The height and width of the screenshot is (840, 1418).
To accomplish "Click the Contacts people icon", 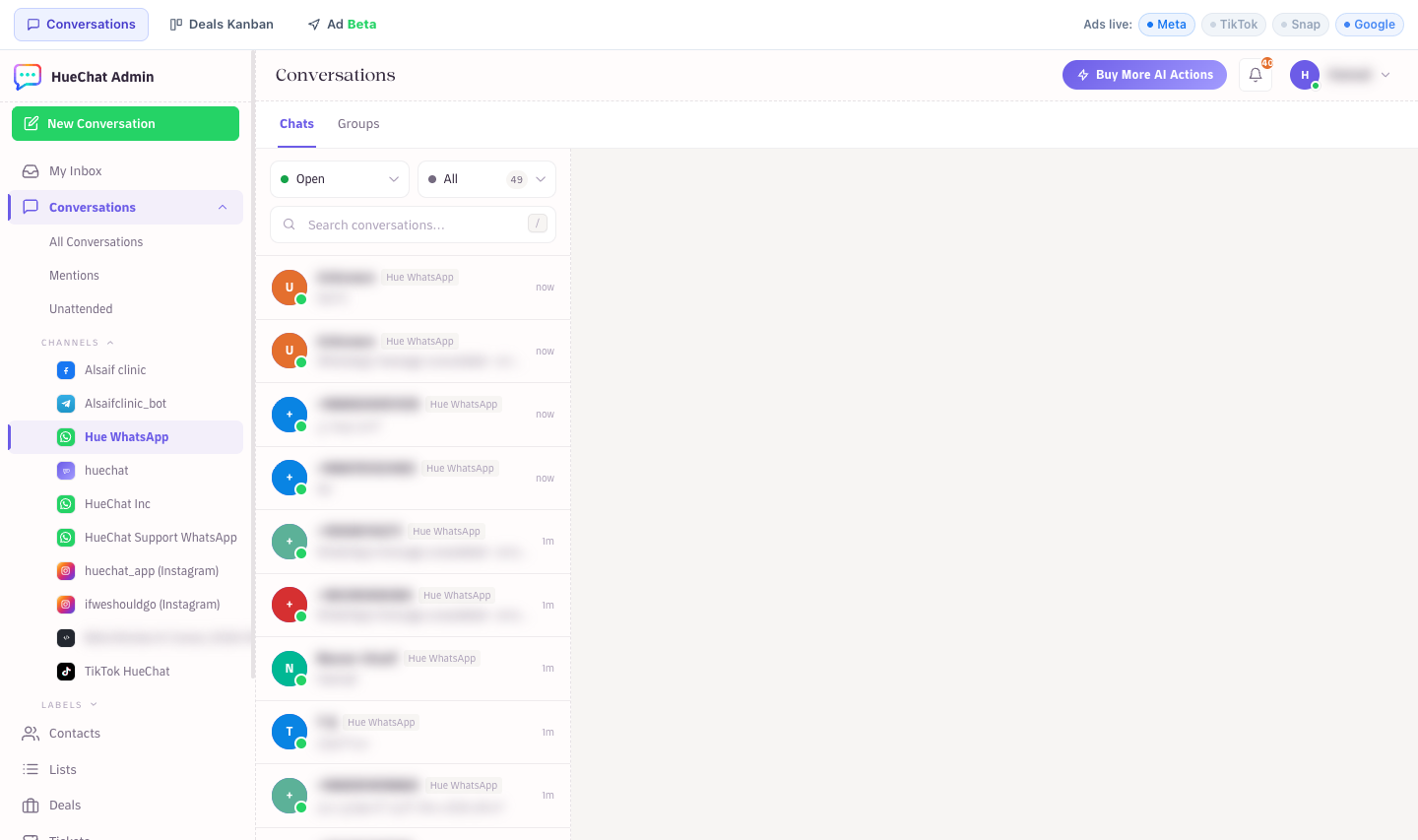I will coord(31,734).
